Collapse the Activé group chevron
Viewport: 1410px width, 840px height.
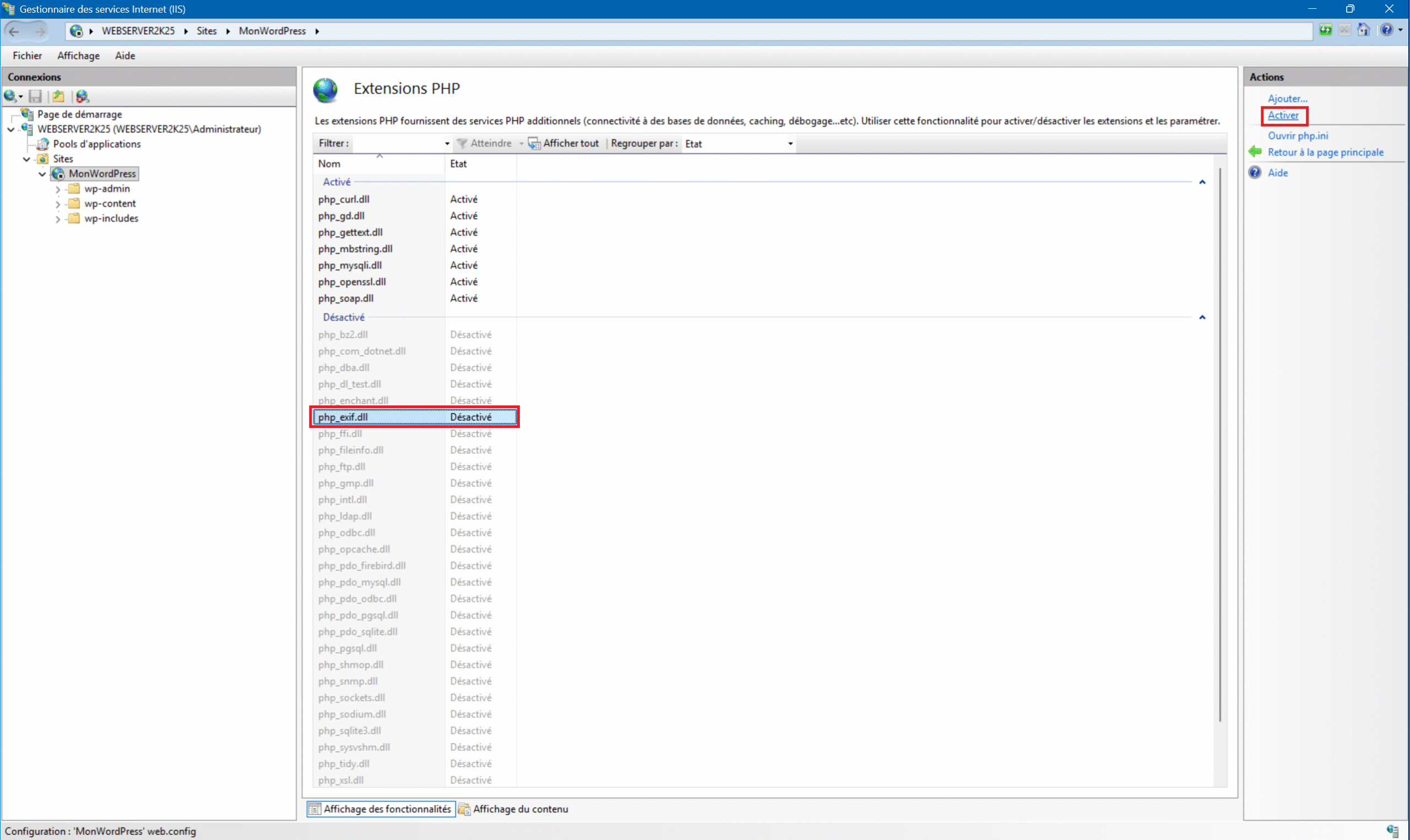1202,182
